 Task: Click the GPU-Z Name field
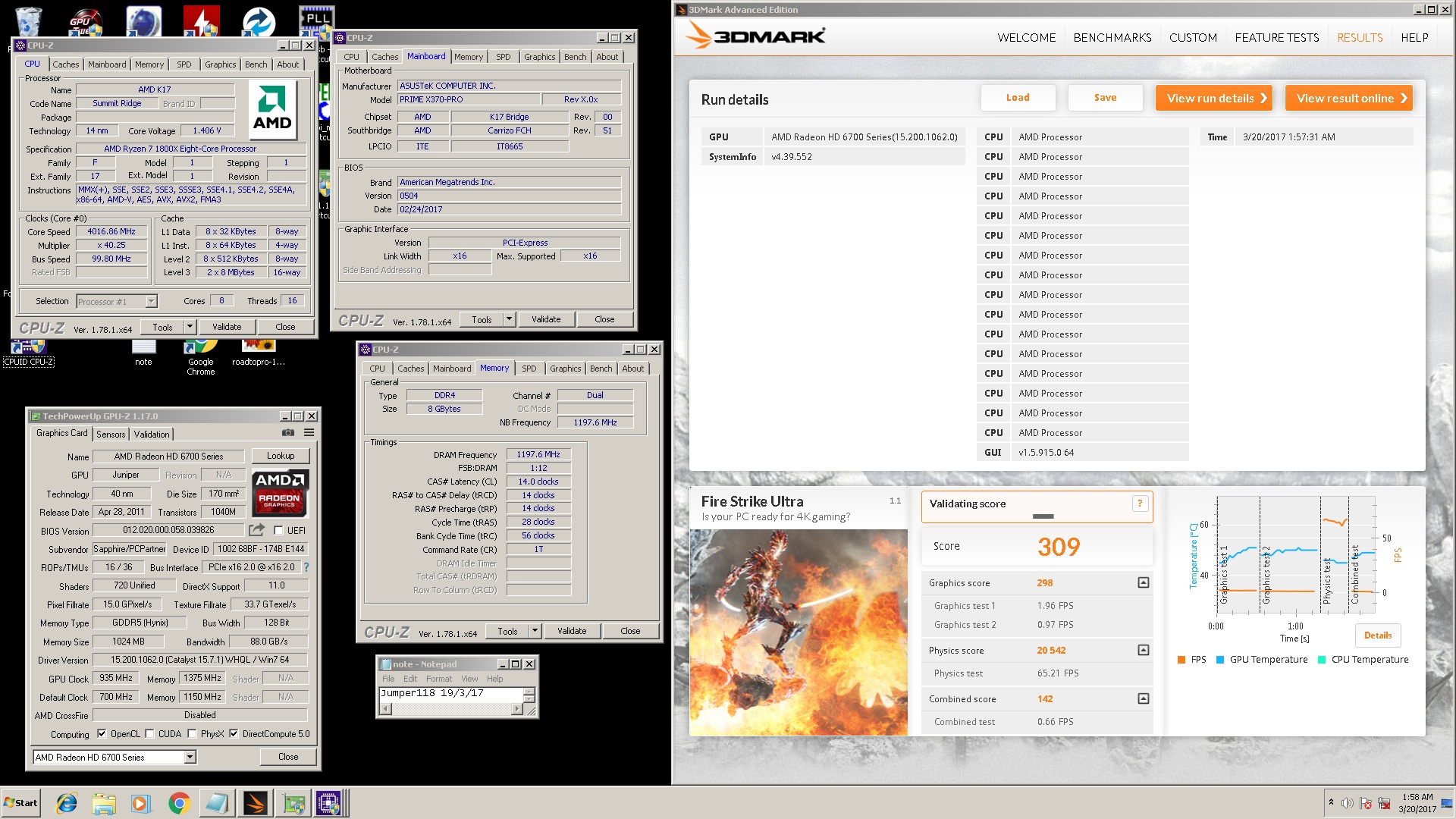click(168, 457)
